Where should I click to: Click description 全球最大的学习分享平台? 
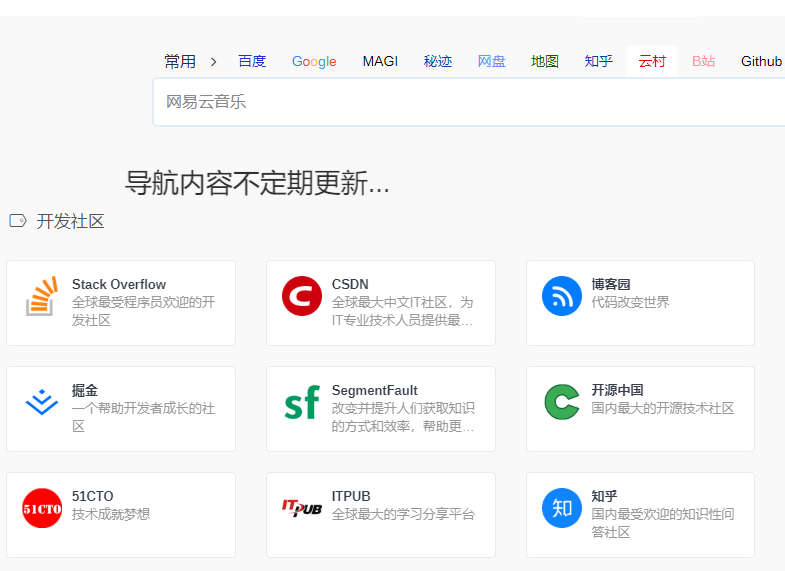[403, 514]
